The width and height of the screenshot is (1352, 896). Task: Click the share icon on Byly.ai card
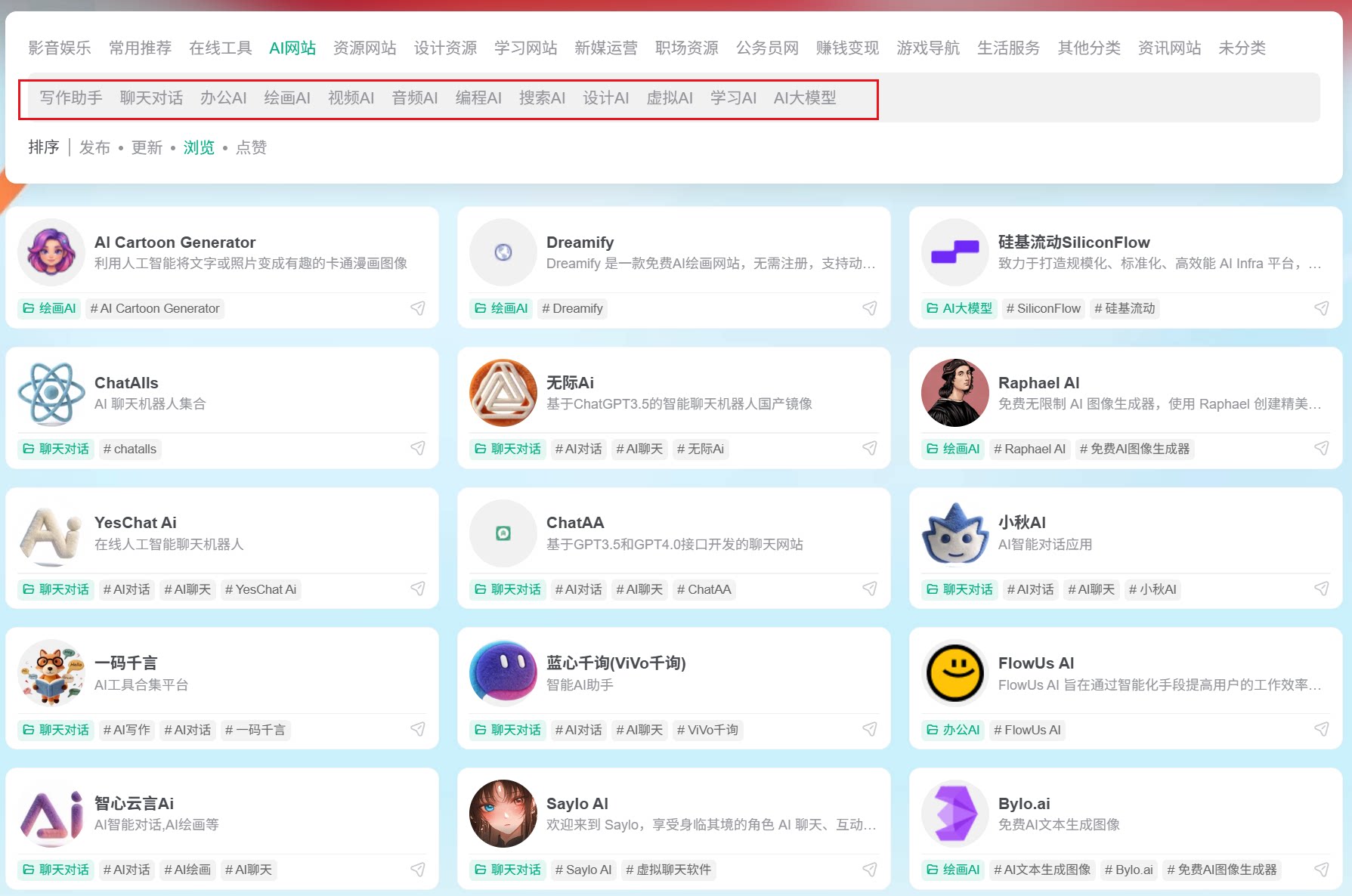click(1321, 870)
